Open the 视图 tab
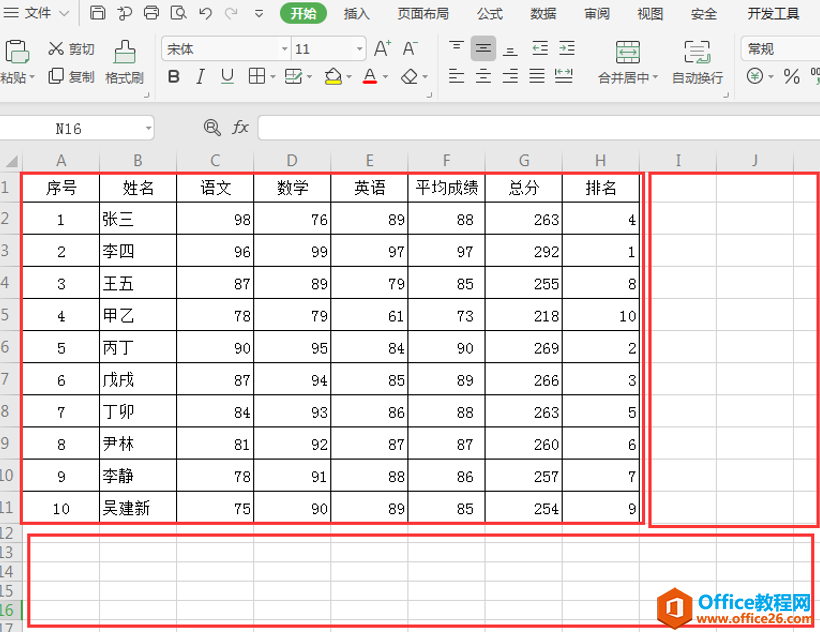The image size is (820, 636). [650, 14]
